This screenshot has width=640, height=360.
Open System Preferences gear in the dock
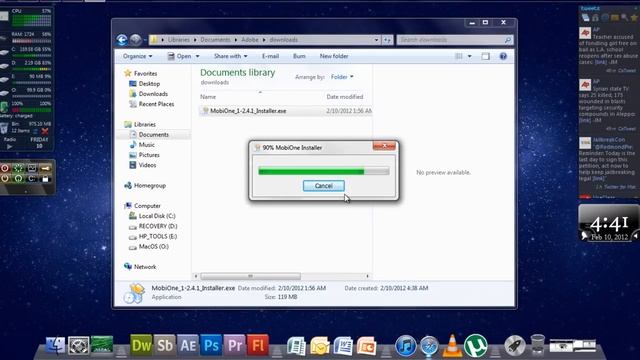click(78, 346)
